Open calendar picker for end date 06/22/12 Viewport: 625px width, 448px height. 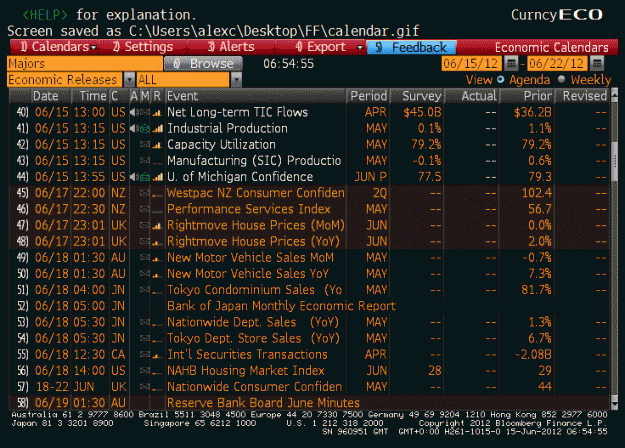click(597, 63)
